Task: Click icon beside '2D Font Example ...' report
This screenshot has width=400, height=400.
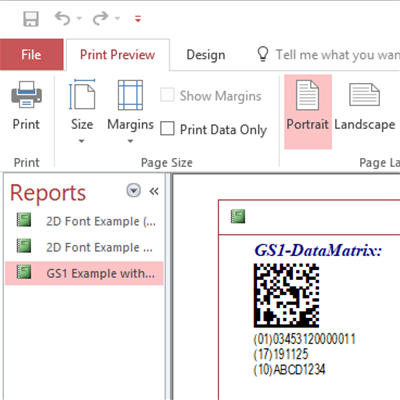Action: pyautogui.click(x=24, y=246)
